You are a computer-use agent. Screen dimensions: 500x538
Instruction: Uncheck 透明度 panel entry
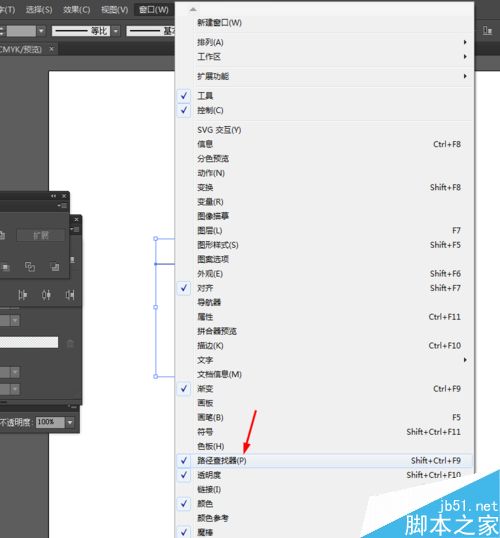click(324, 475)
